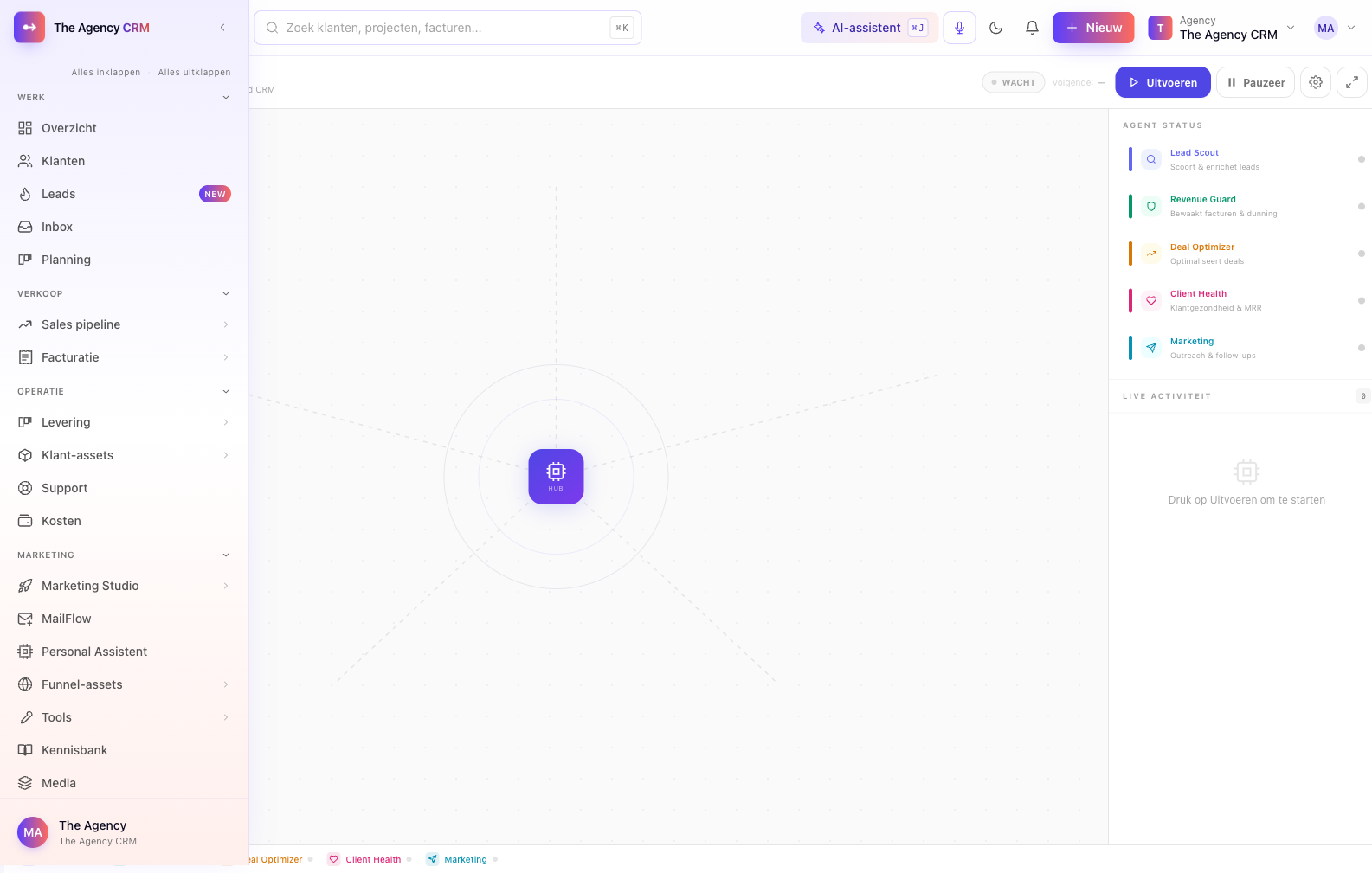The width and height of the screenshot is (1372, 873).
Task: Activate microphone voice input
Action: click(x=959, y=28)
